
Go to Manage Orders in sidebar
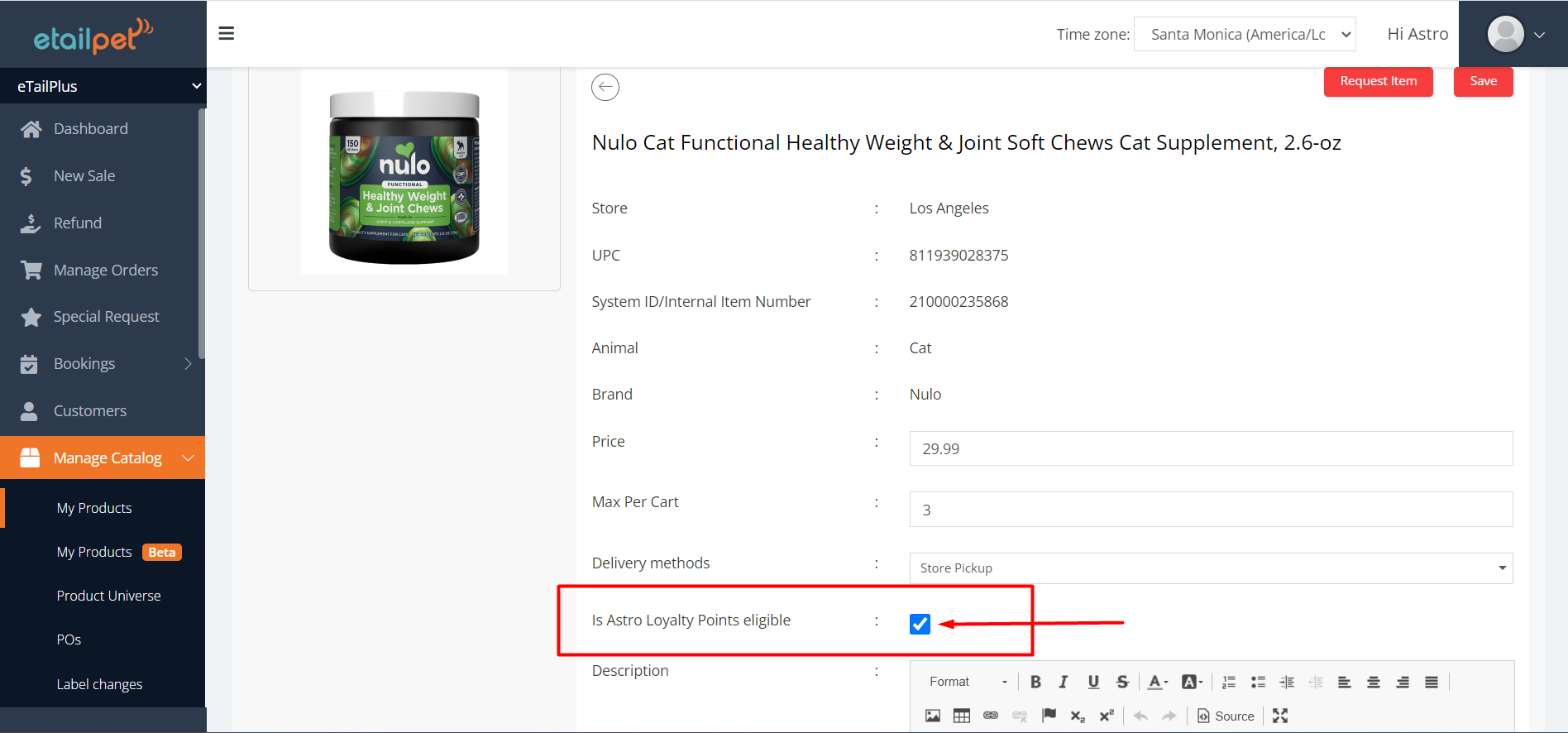point(105,270)
